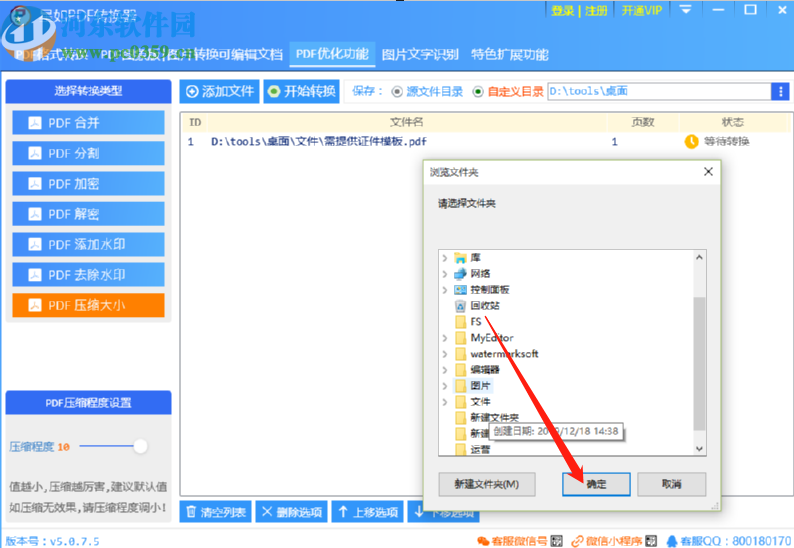Image resolution: width=794 pixels, height=548 pixels.
Task: Select PDF 压缩大小 option
Action: (89, 305)
